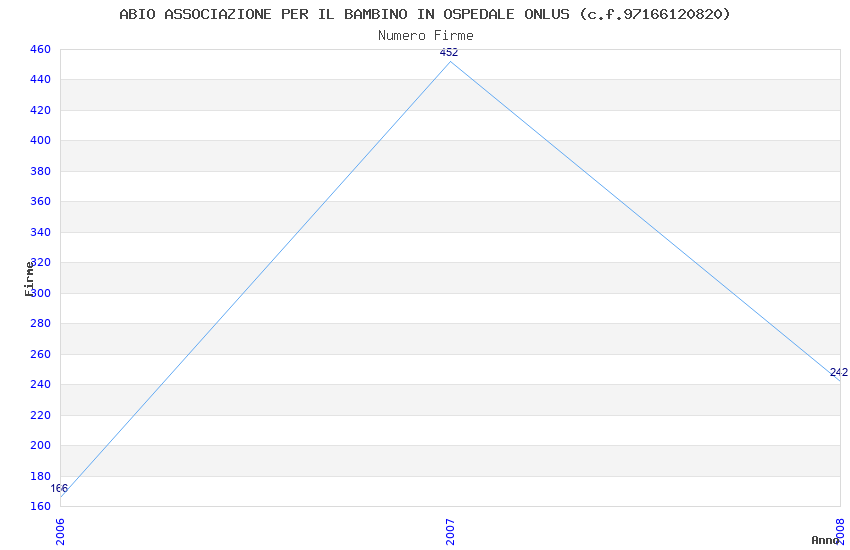Click the 460 y-axis tick label
Viewport: 850px width, 550px height.
point(40,49)
